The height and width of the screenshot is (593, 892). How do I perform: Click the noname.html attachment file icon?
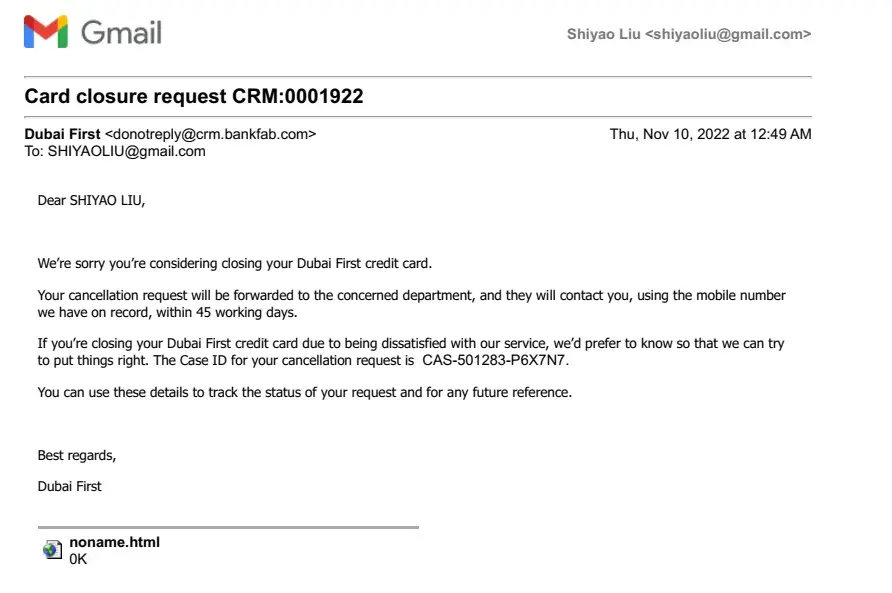(52, 550)
